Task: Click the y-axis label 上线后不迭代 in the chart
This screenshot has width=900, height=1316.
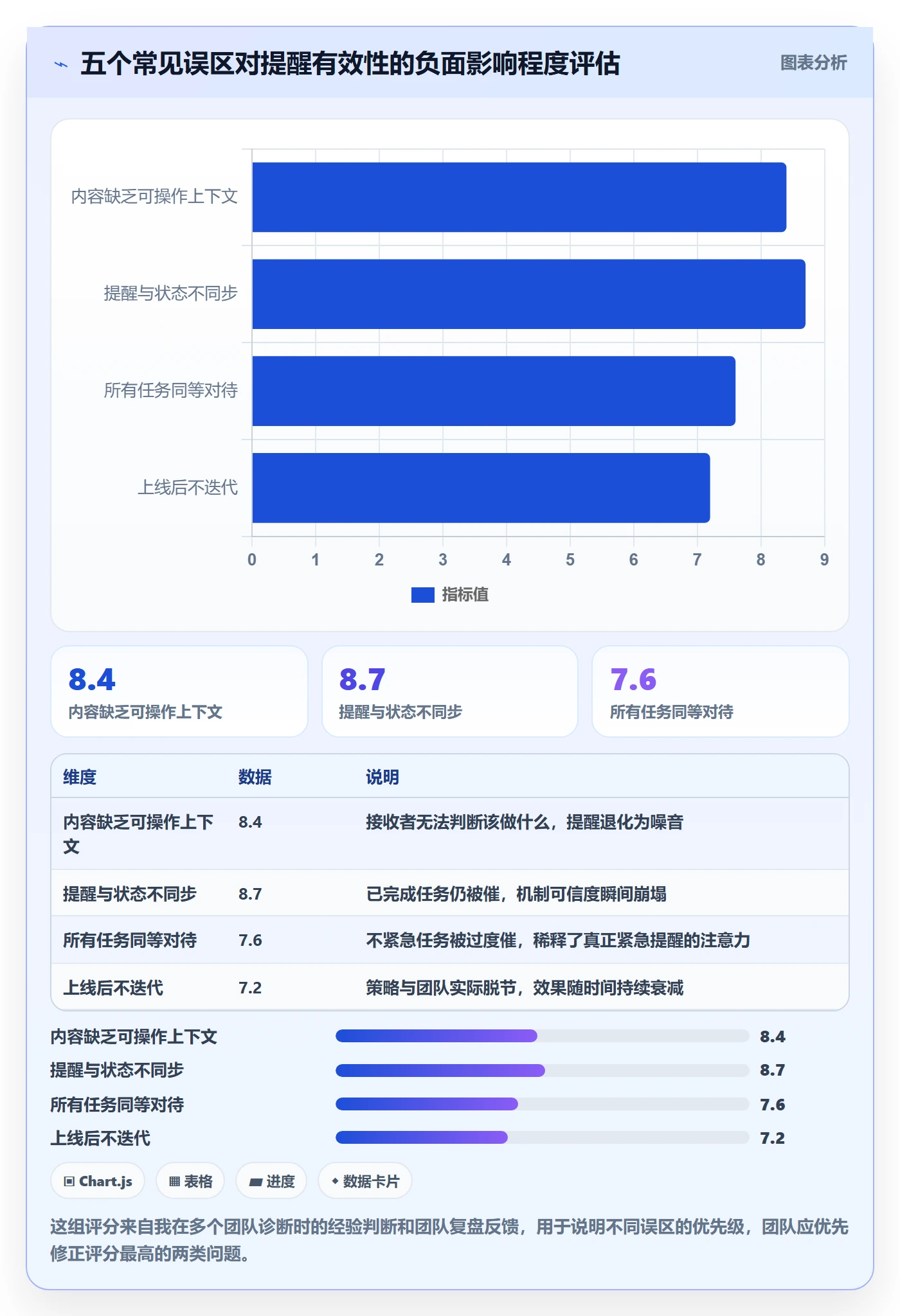Action: pos(188,488)
